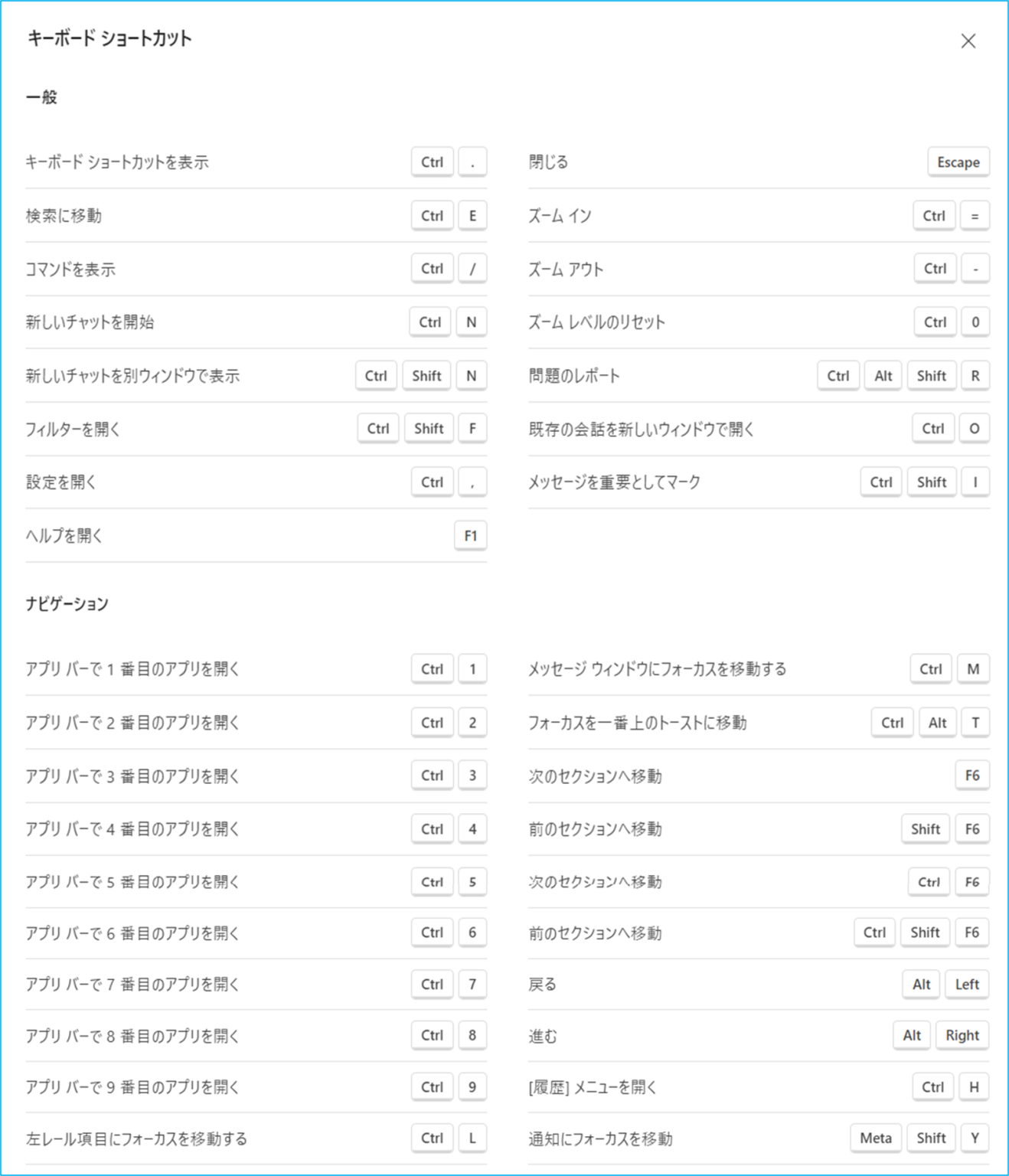Click the = key badge for zoom in
The height and width of the screenshot is (1176, 1009).
pyautogui.click(x=975, y=216)
